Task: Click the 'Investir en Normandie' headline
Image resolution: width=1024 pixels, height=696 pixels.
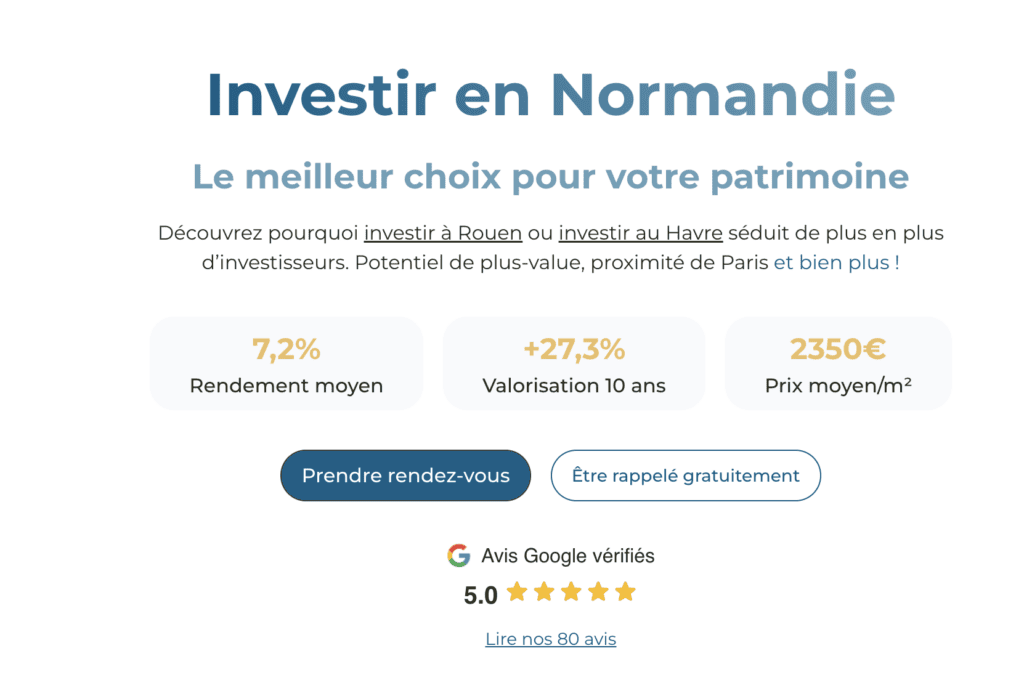Action: click(551, 95)
